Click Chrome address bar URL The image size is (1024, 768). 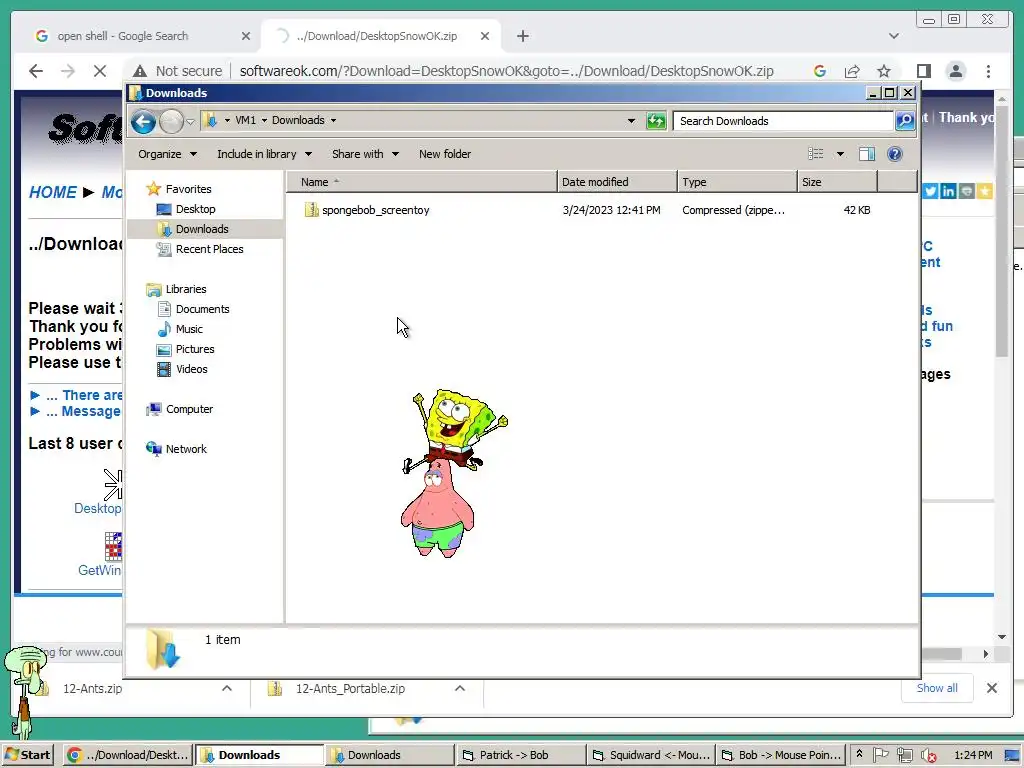point(506,71)
